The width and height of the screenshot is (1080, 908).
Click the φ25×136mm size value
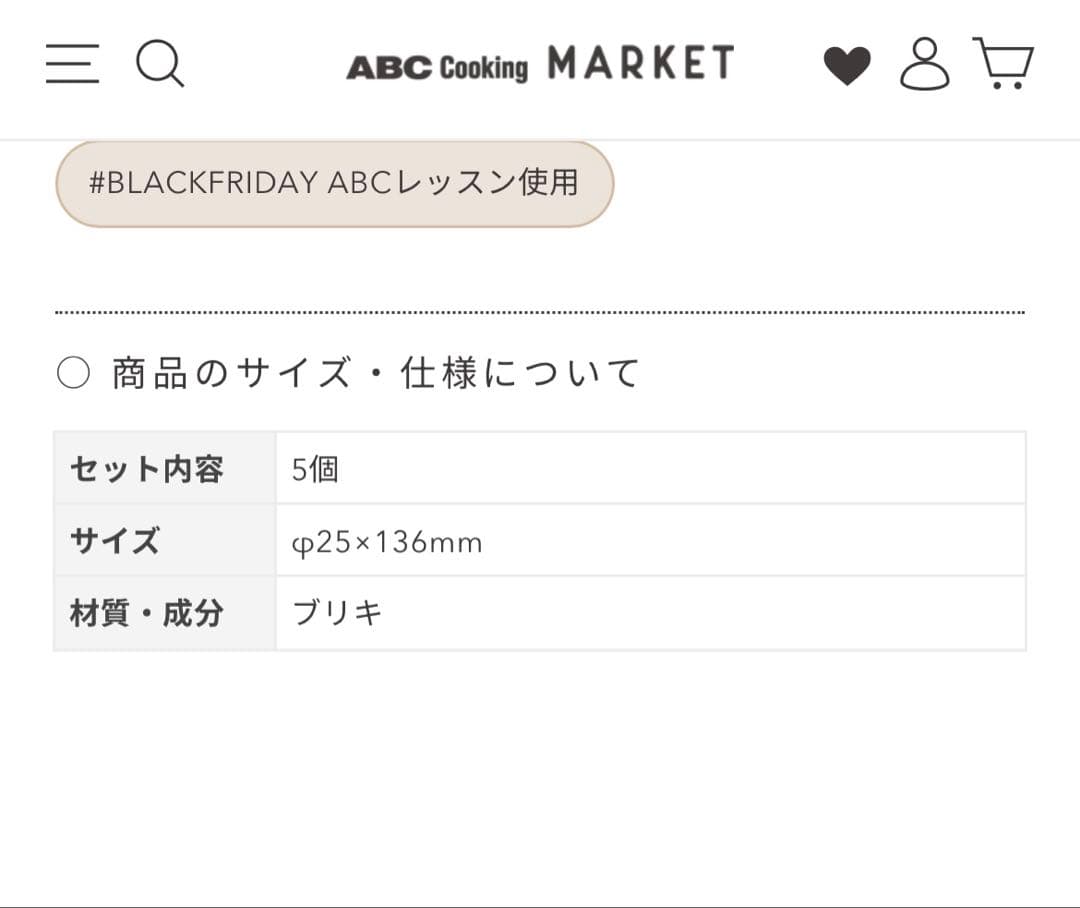pyautogui.click(x=385, y=541)
